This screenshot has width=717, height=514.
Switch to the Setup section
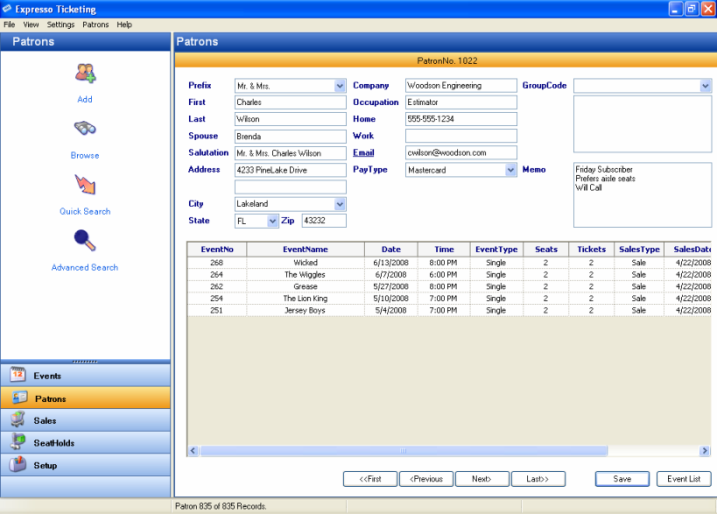(x=86, y=465)
